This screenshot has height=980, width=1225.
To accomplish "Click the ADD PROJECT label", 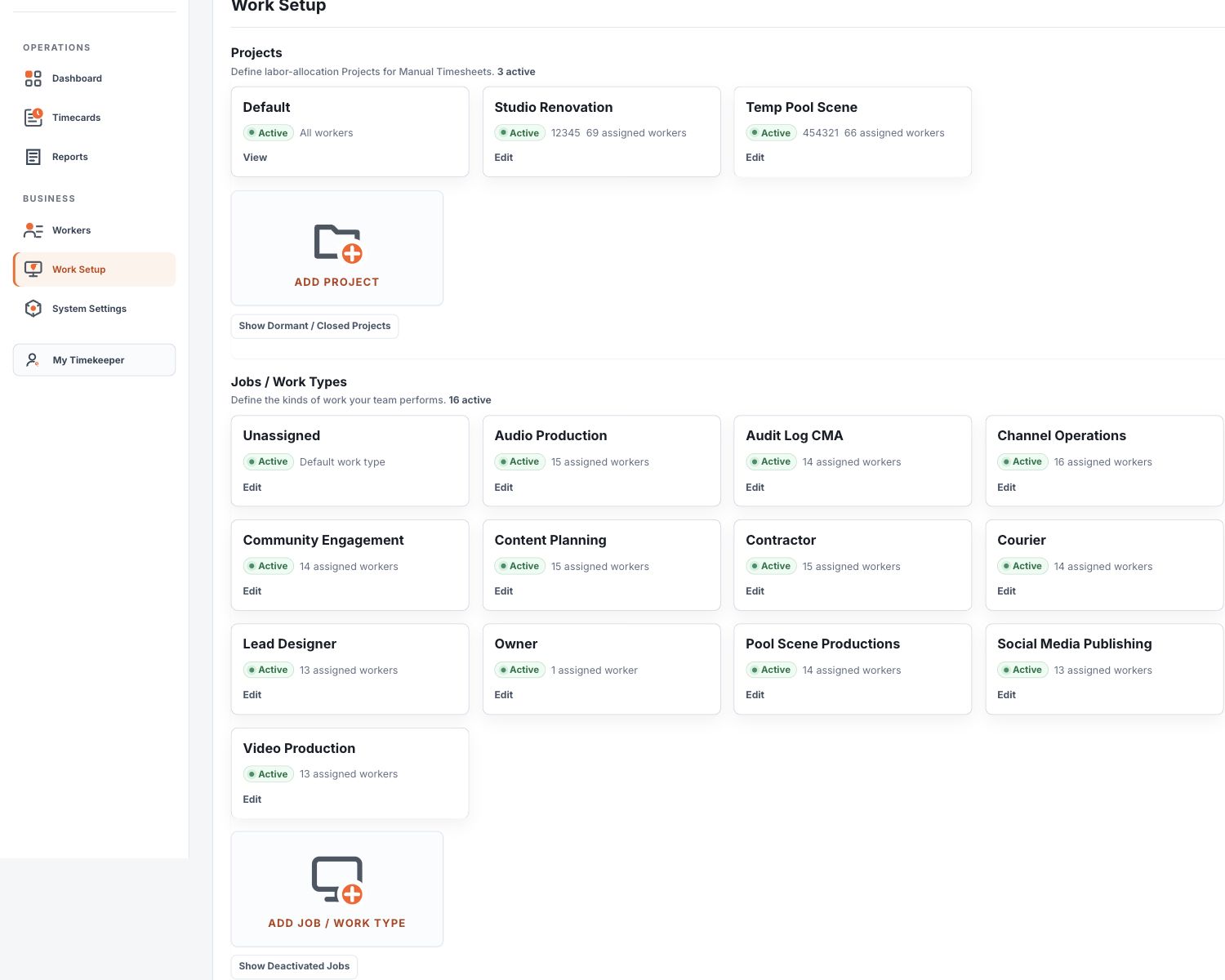I will tap(336, 282).
